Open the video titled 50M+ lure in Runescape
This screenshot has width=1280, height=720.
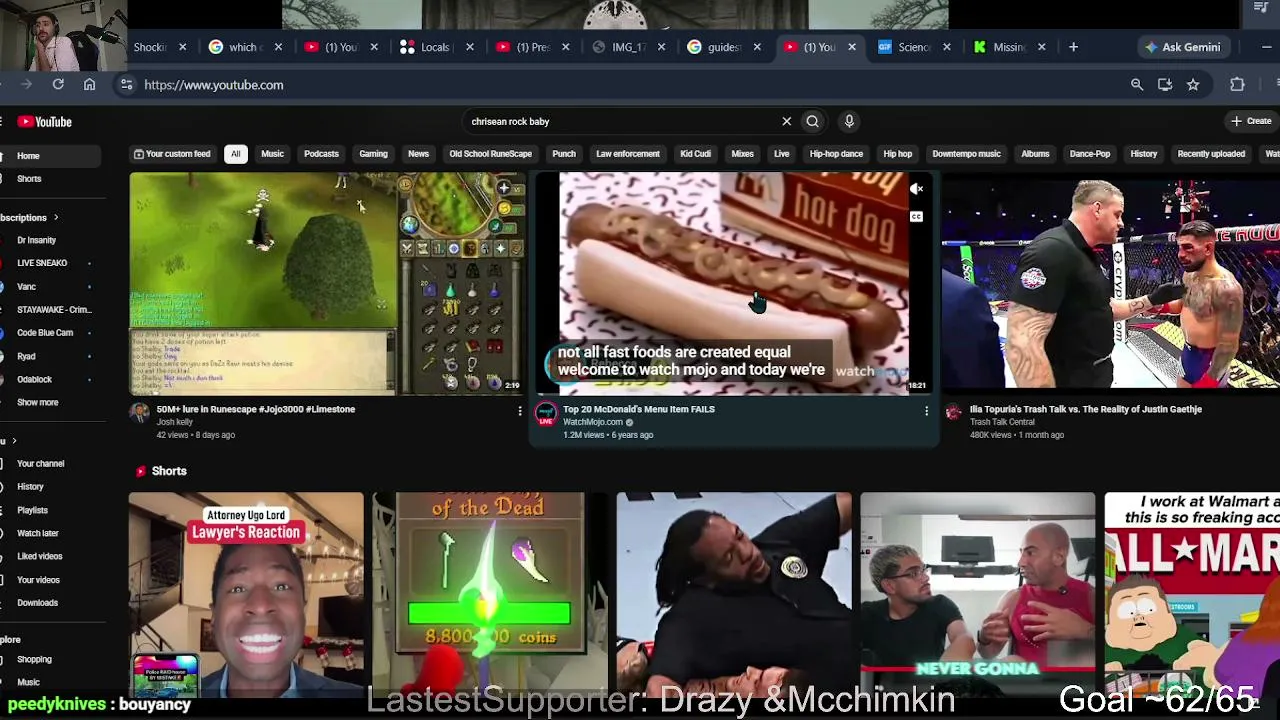click(x=256, y=409)
